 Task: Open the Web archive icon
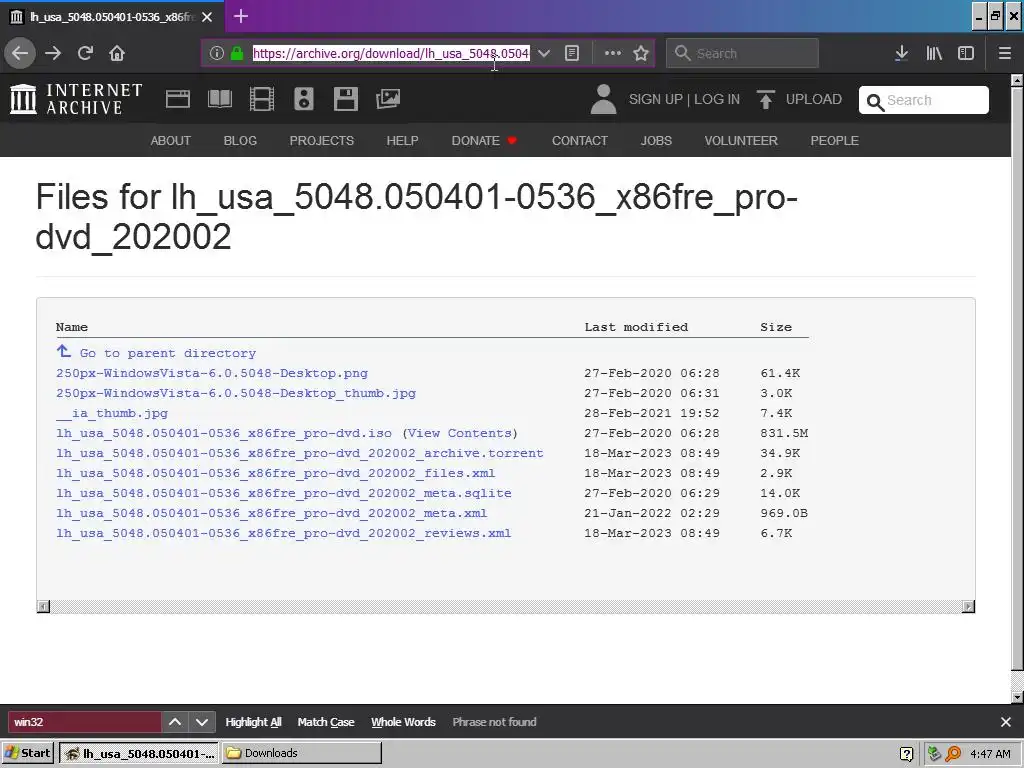pyautogui.click(x=178, y=99)
